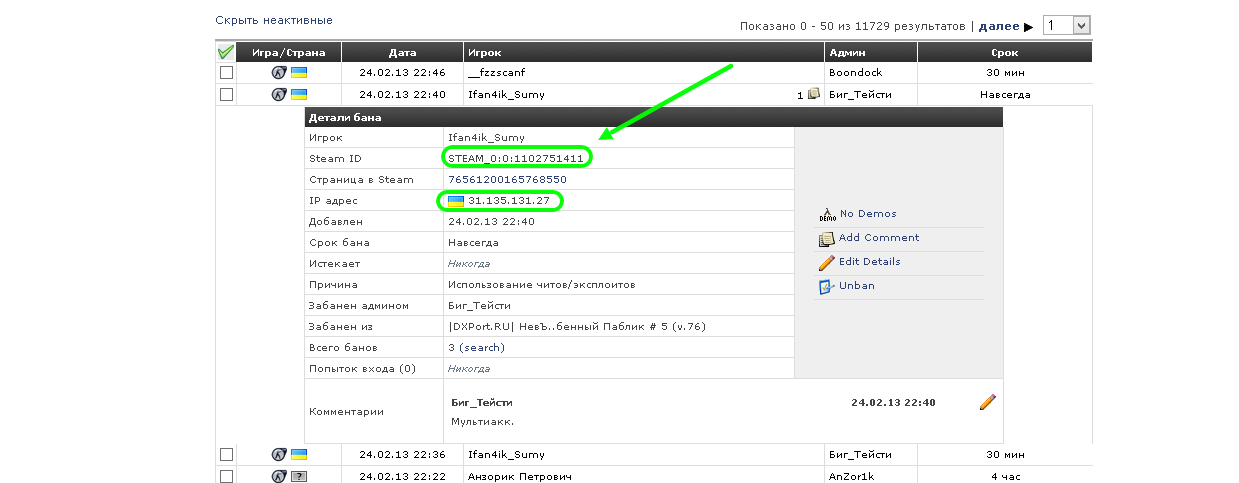Click the comments icon in Ifan4ik_Sumy row

click(814, 94)
